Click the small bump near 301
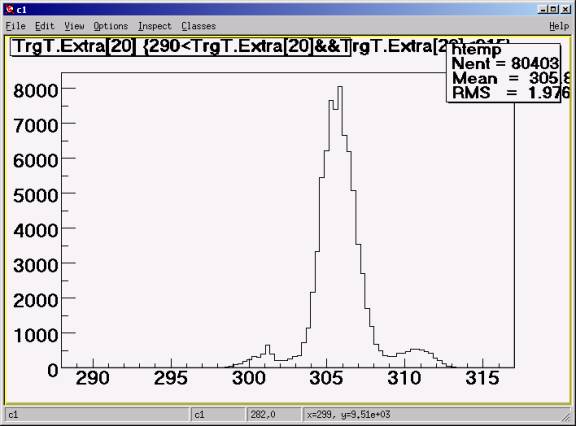Screen dimensions: 576x426 click(x=267, y=347)
